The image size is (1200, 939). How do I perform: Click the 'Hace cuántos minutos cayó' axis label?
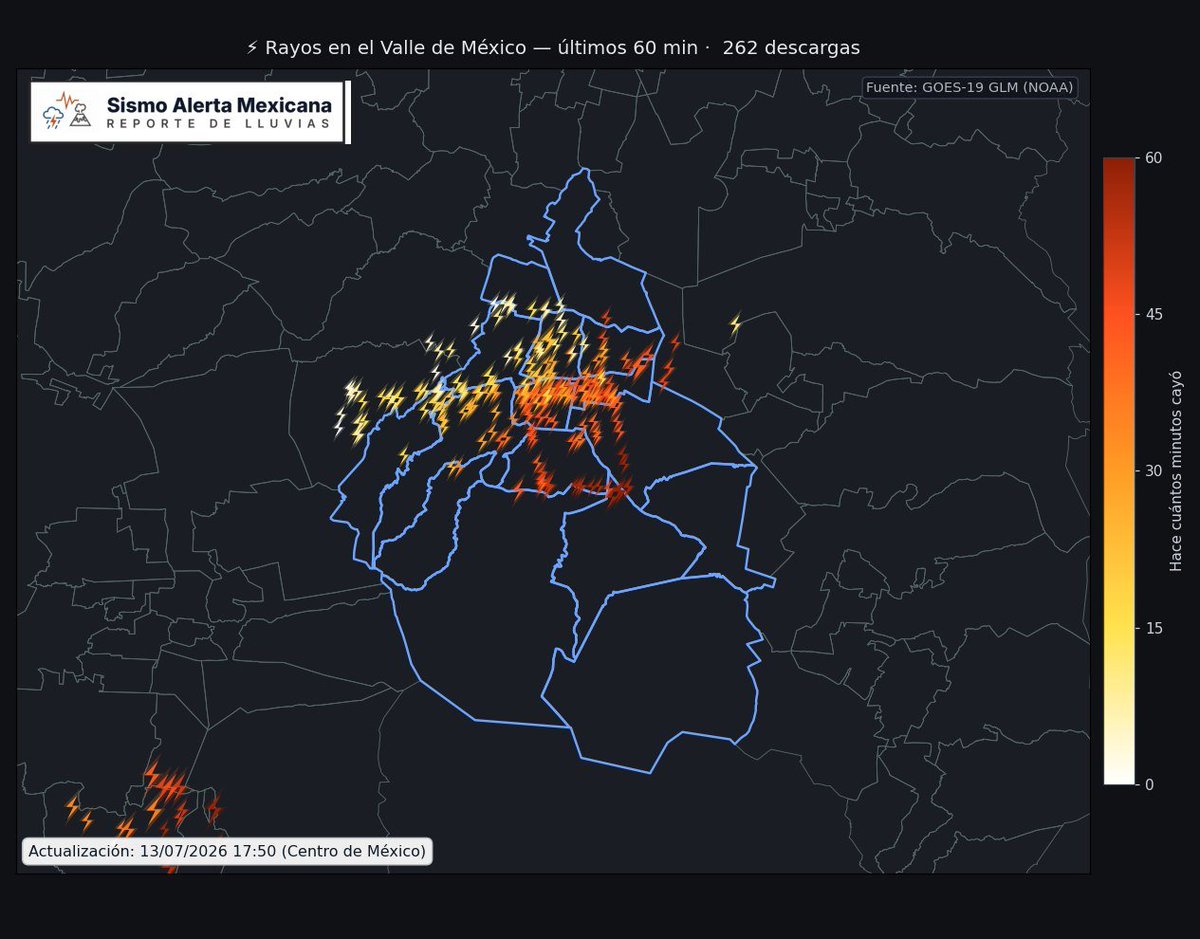(x=1177, y=471)
